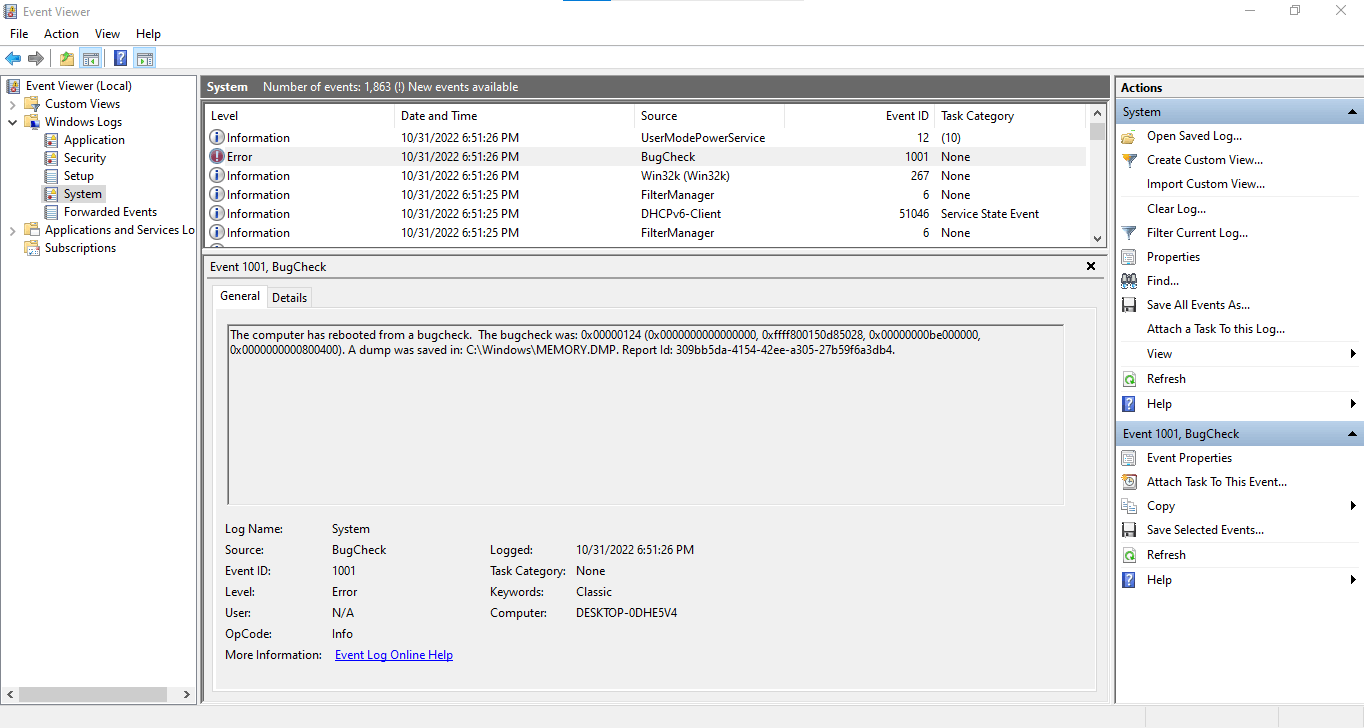This screenshot has width=1364, height=728.
Task: Click Attach a Task To this Log
Action: click(1216, 329)
